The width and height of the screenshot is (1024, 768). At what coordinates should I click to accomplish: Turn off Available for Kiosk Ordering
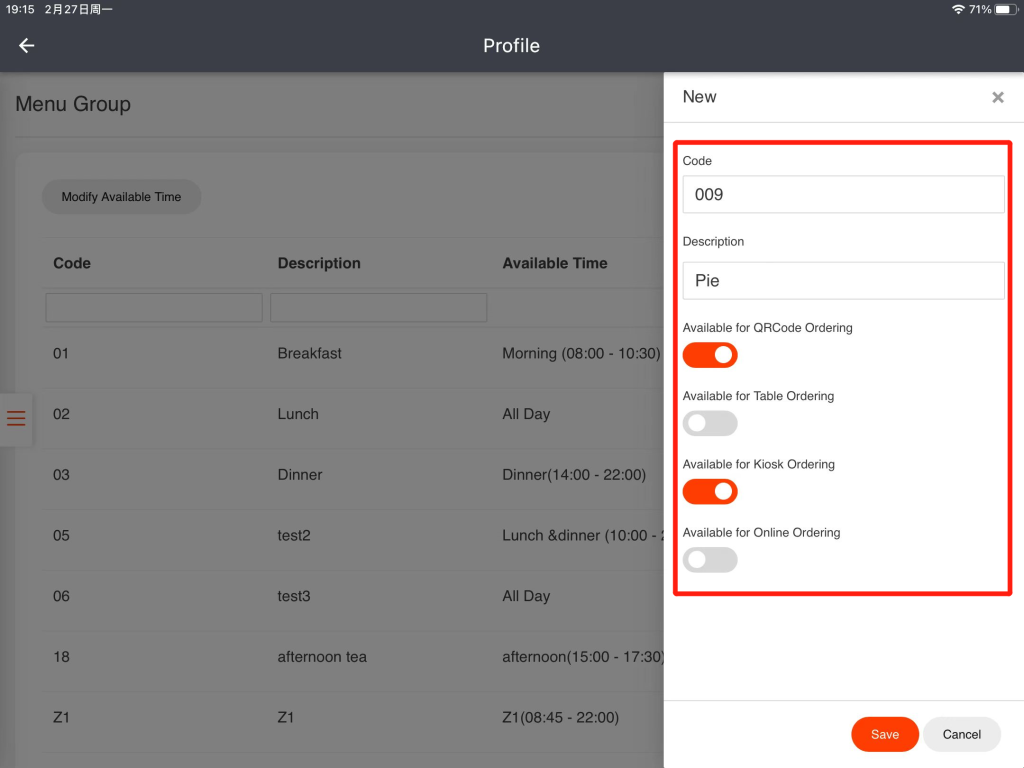click(x=710, y=491)
